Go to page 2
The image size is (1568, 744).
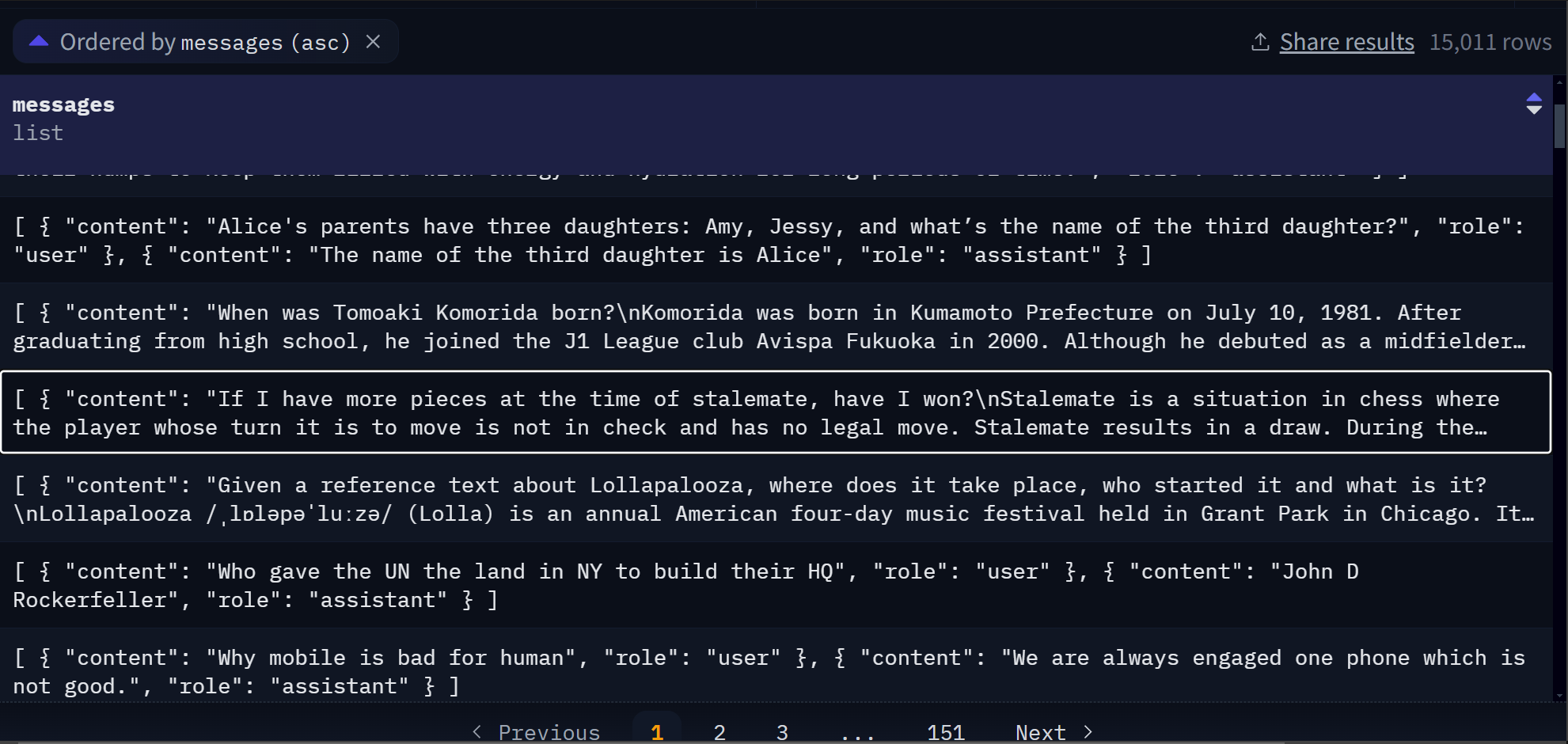719,732
